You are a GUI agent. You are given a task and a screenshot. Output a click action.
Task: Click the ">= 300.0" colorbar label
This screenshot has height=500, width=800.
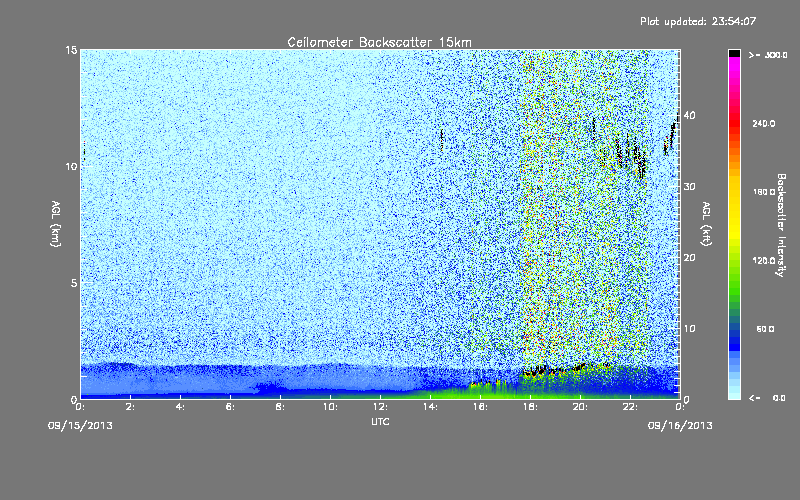coord(768,55)
